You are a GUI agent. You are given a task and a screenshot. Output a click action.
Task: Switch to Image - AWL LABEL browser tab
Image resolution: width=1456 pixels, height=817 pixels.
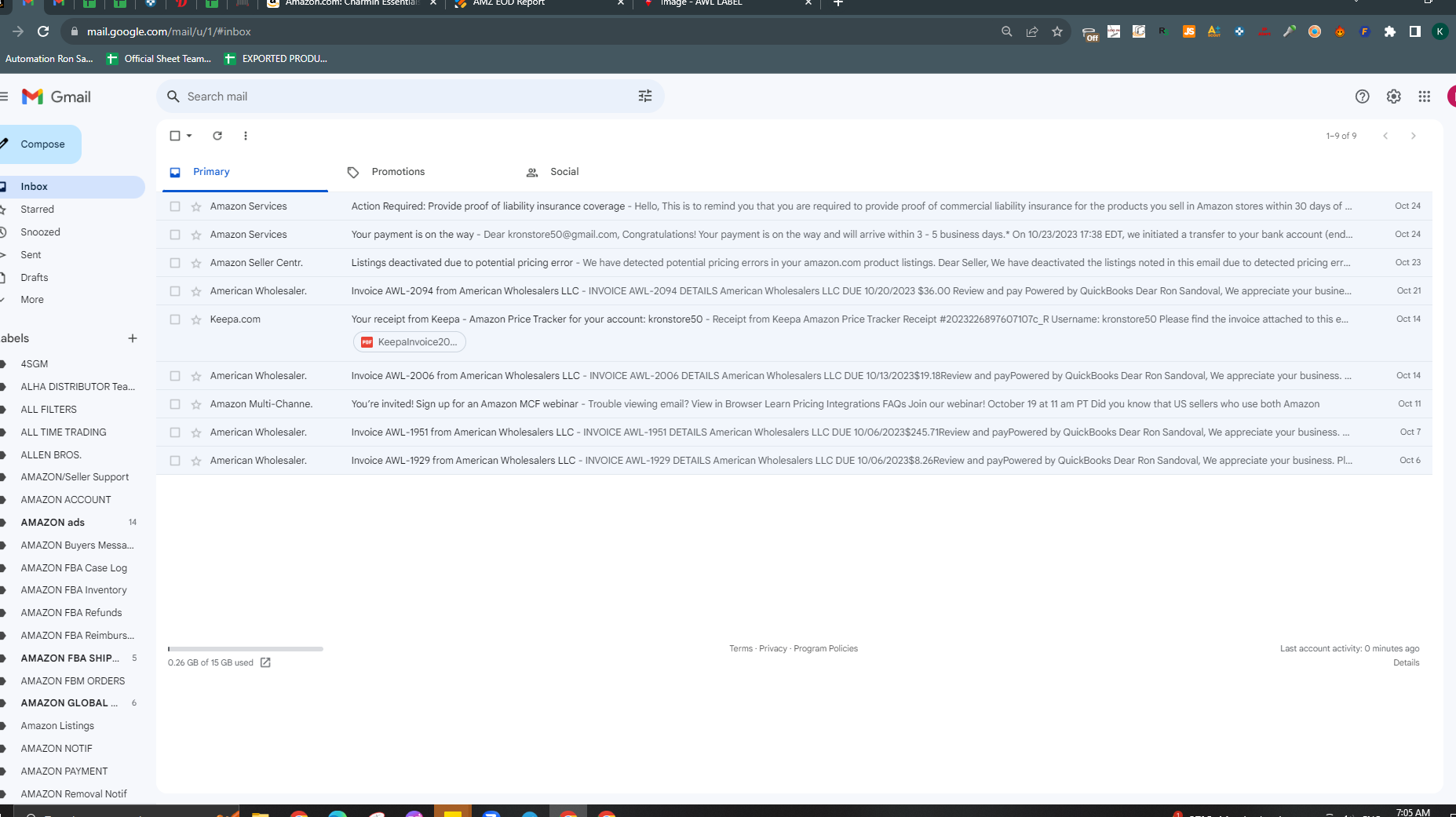pos(727,4)
